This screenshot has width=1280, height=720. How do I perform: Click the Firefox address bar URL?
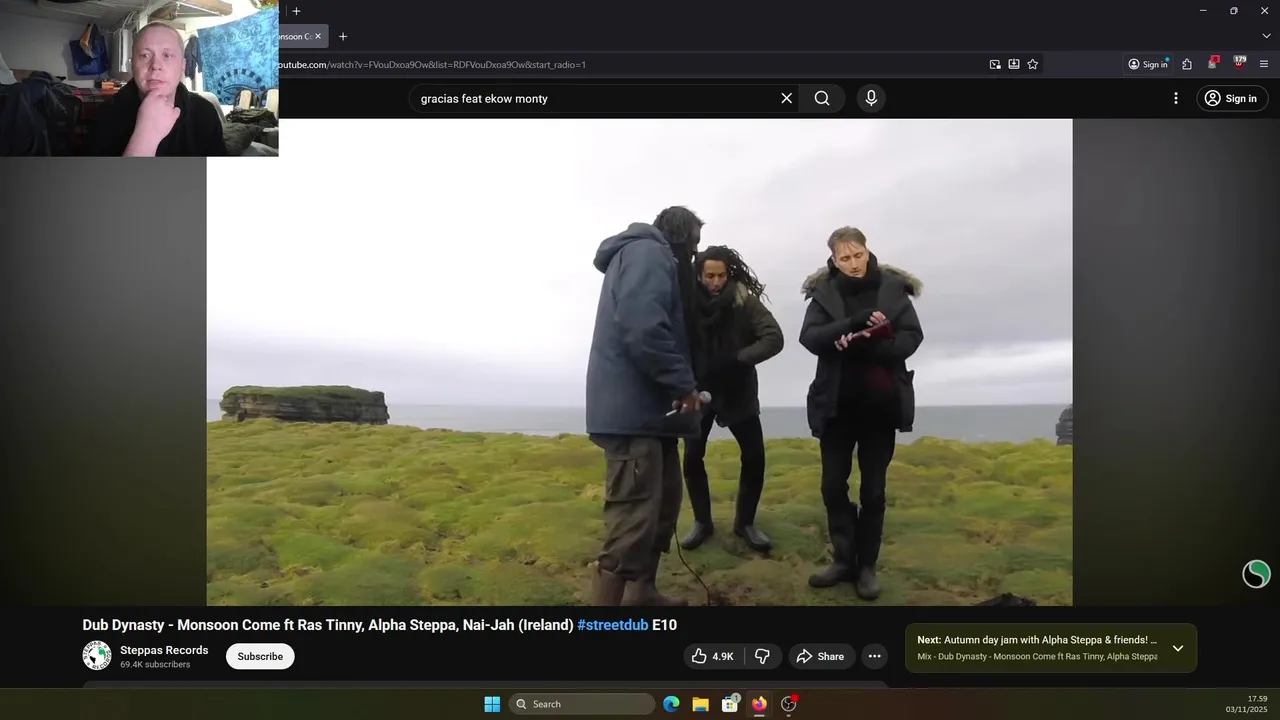432,64
